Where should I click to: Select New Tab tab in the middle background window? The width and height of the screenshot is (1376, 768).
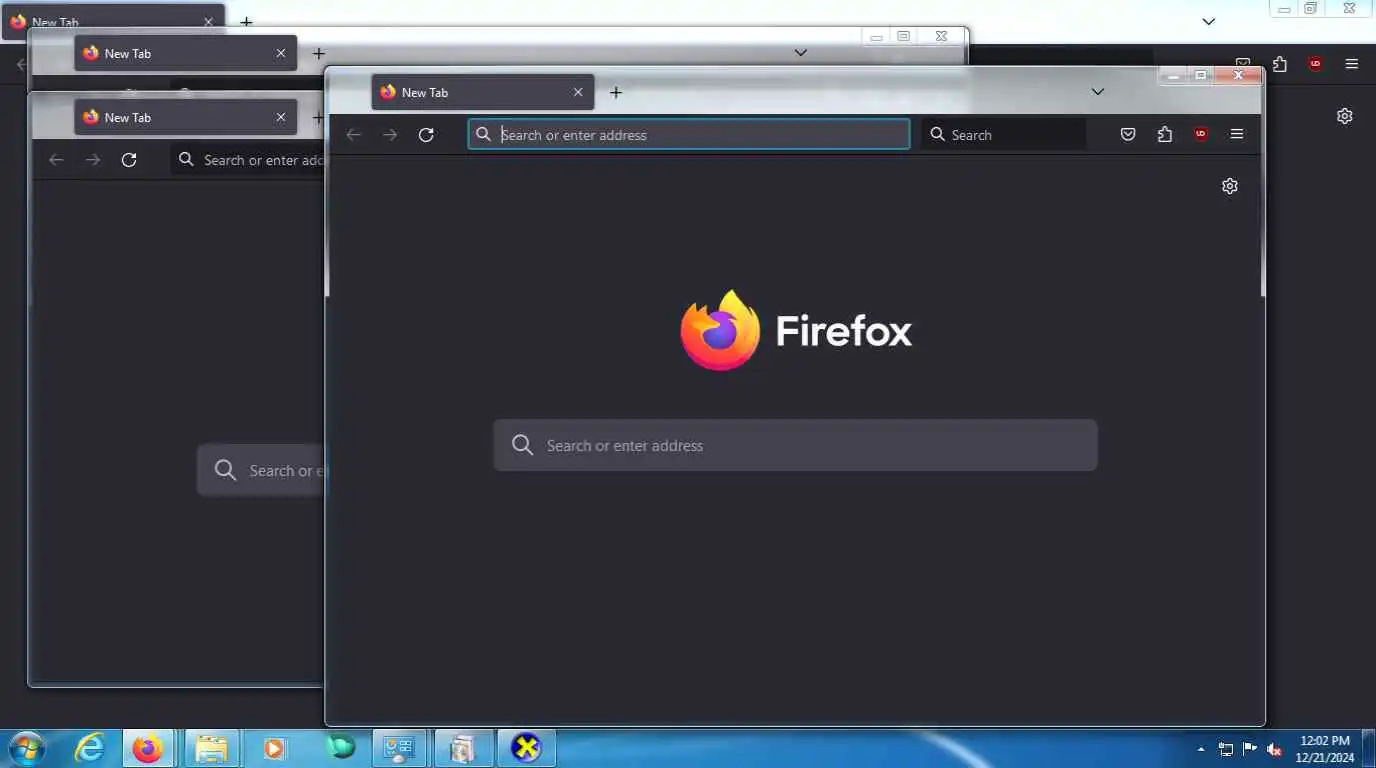[x=186, y=54]
